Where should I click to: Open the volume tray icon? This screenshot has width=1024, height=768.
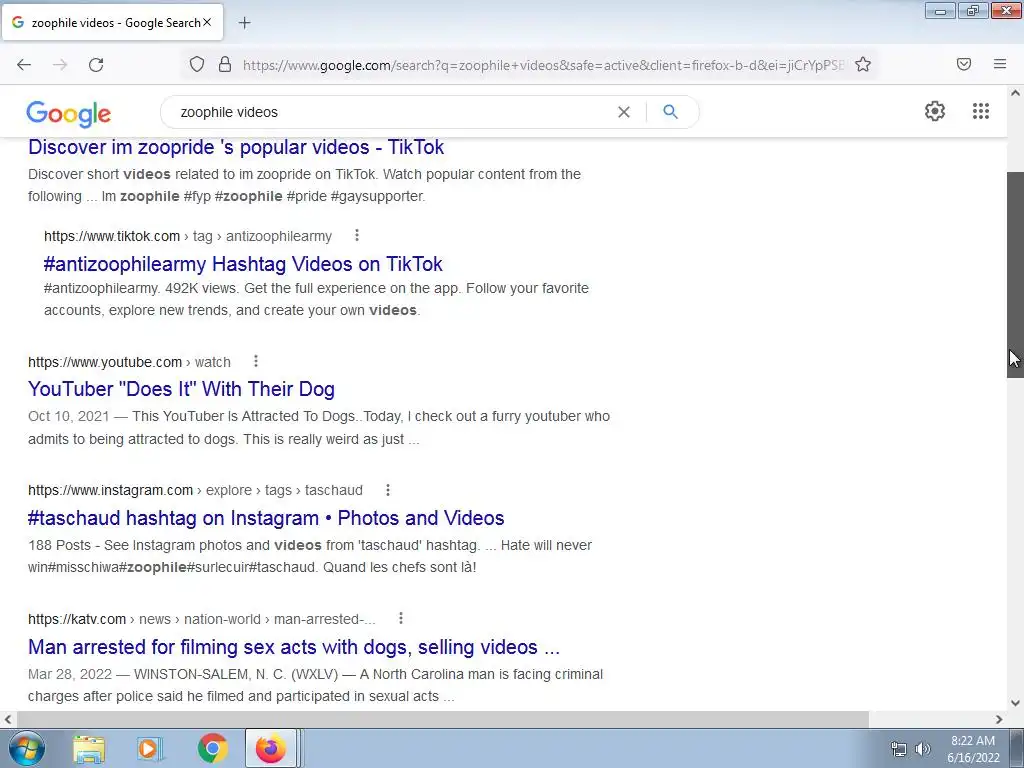923,749
